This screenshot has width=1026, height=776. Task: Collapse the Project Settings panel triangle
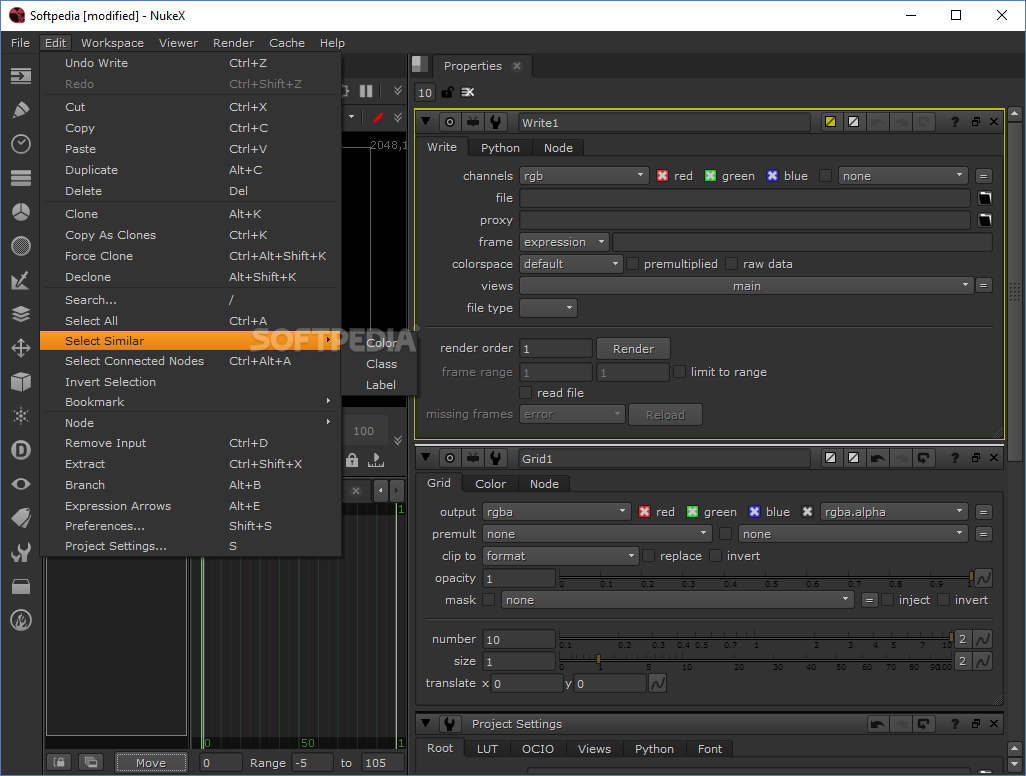point(426,724)
